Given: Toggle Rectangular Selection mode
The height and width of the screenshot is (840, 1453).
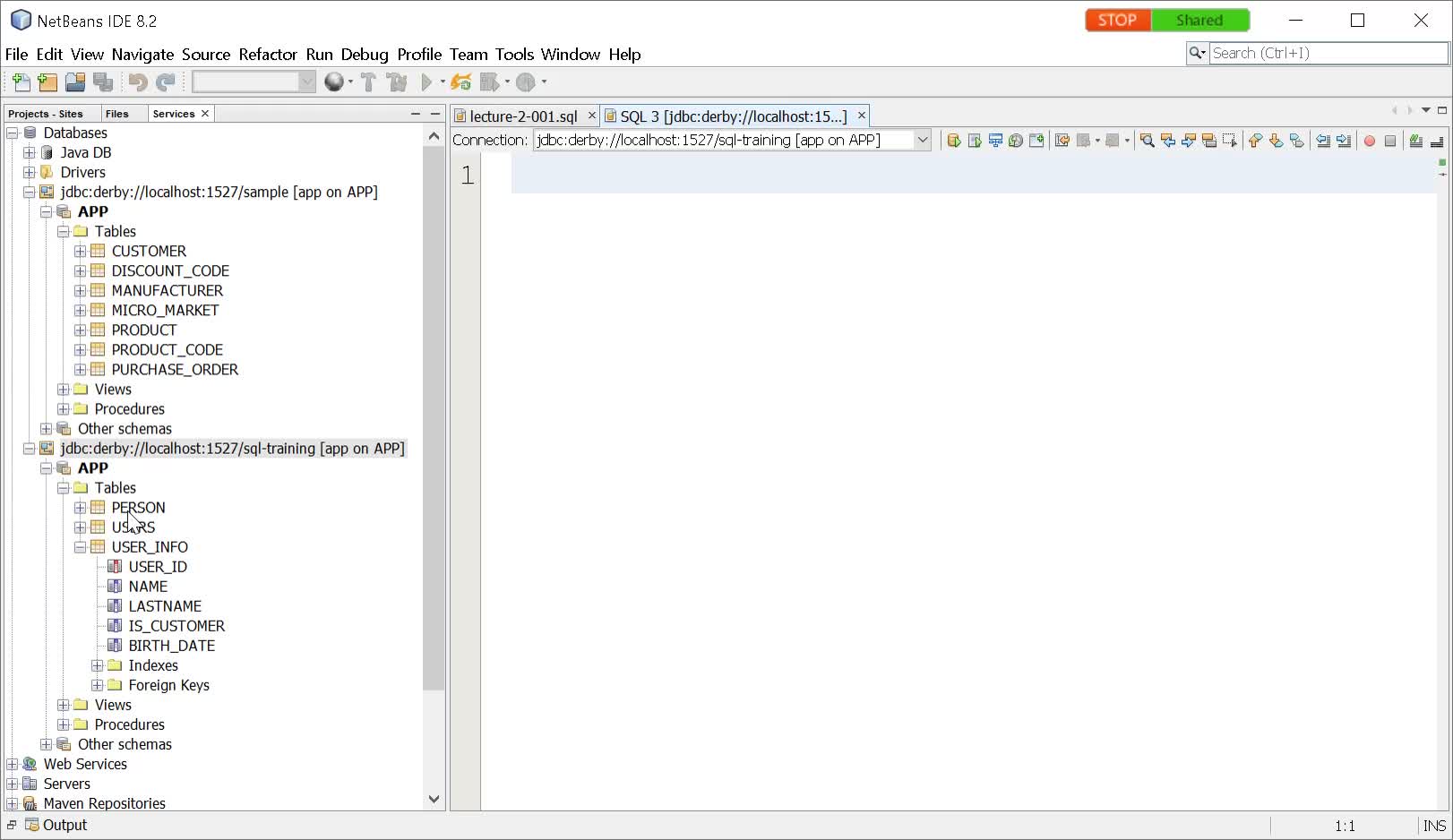Looking at the screenshot, I should [1230, 141].
